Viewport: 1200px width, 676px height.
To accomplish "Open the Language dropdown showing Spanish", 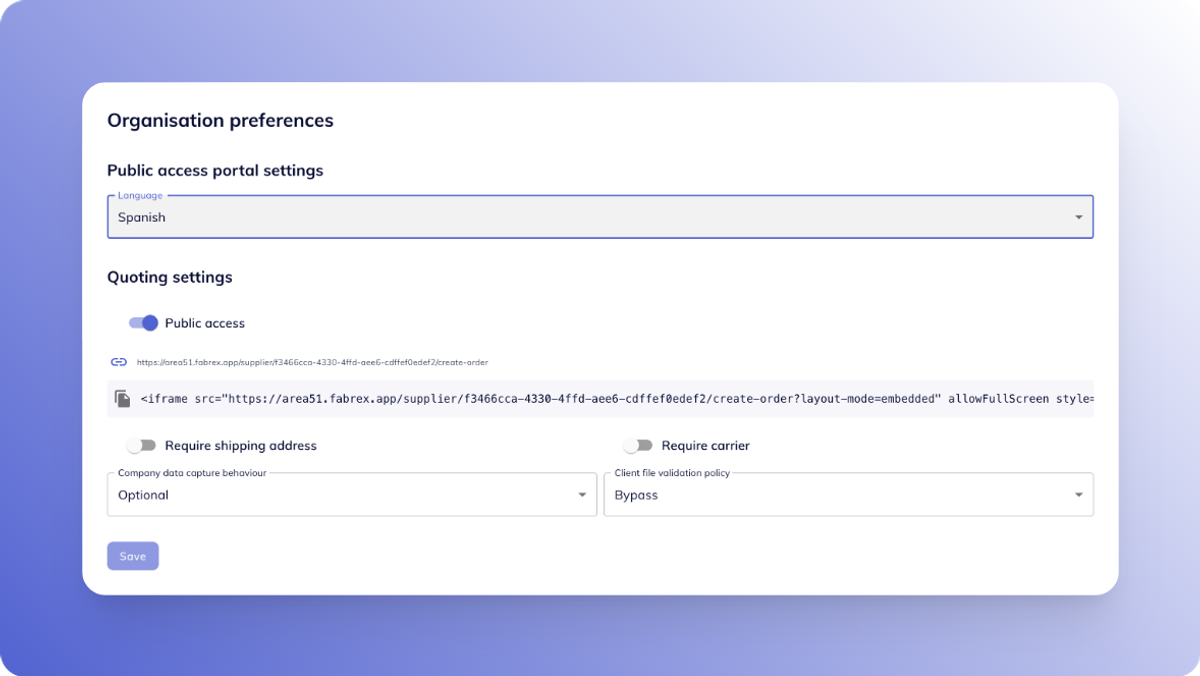I will point(600,217).
